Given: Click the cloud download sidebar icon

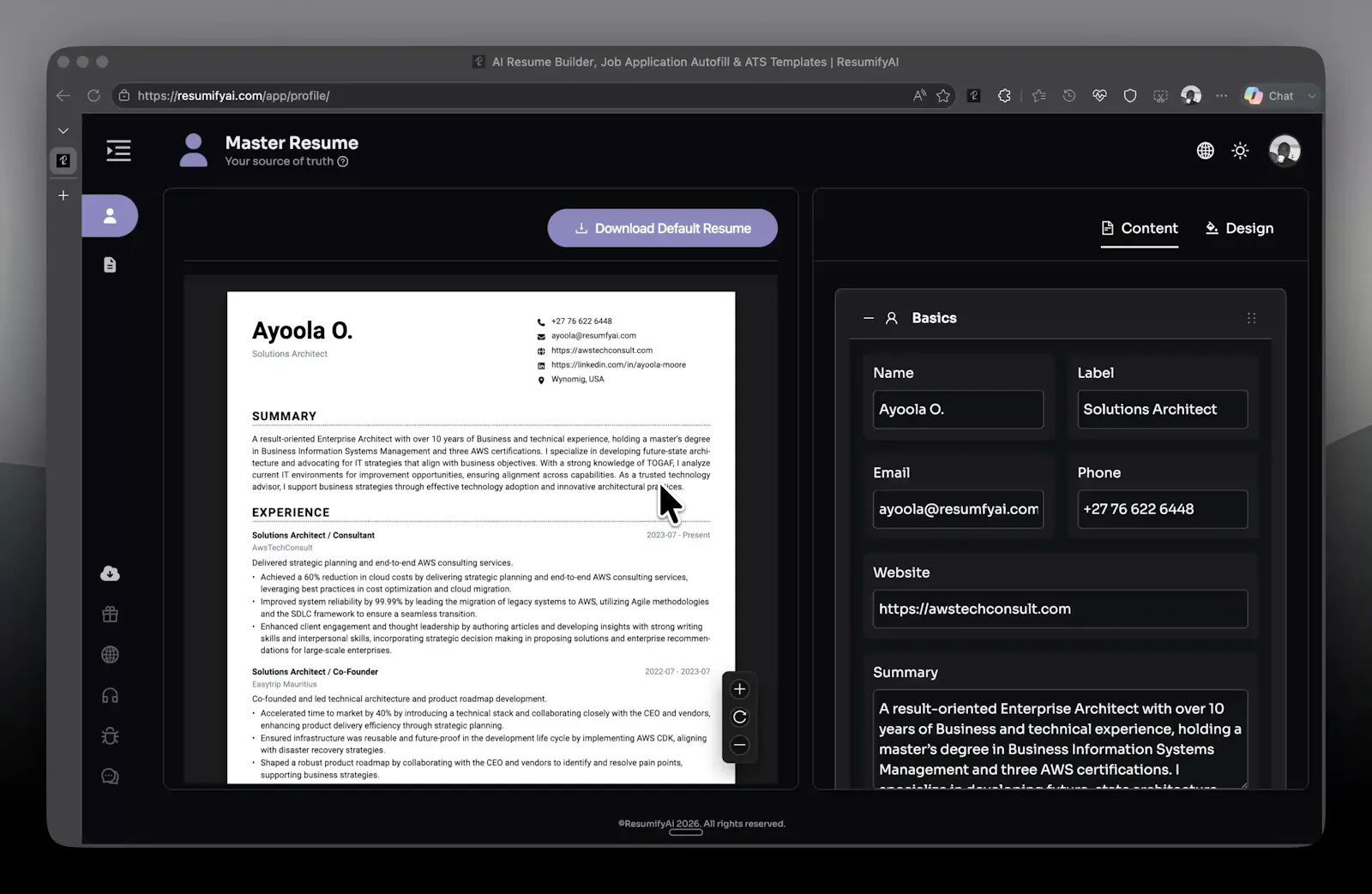Looking at the screenshot, I should (110, 573).
